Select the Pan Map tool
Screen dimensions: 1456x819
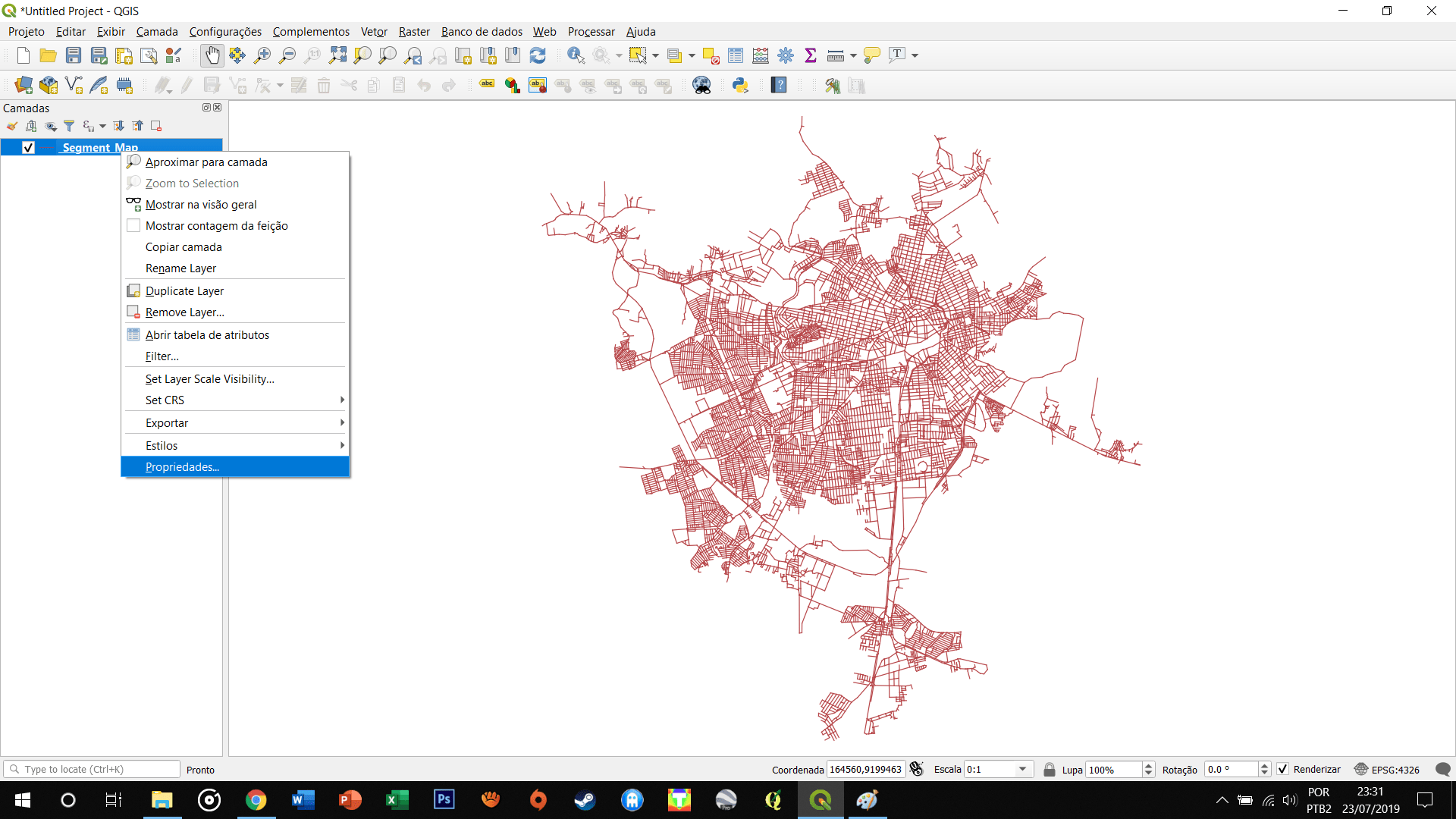tap(212, 55)
